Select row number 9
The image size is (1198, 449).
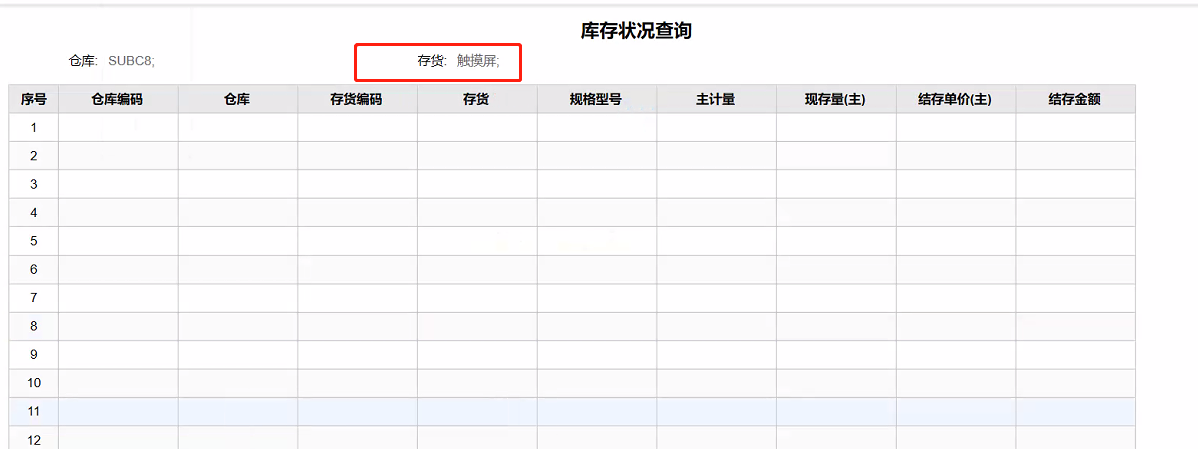(34, 354)
